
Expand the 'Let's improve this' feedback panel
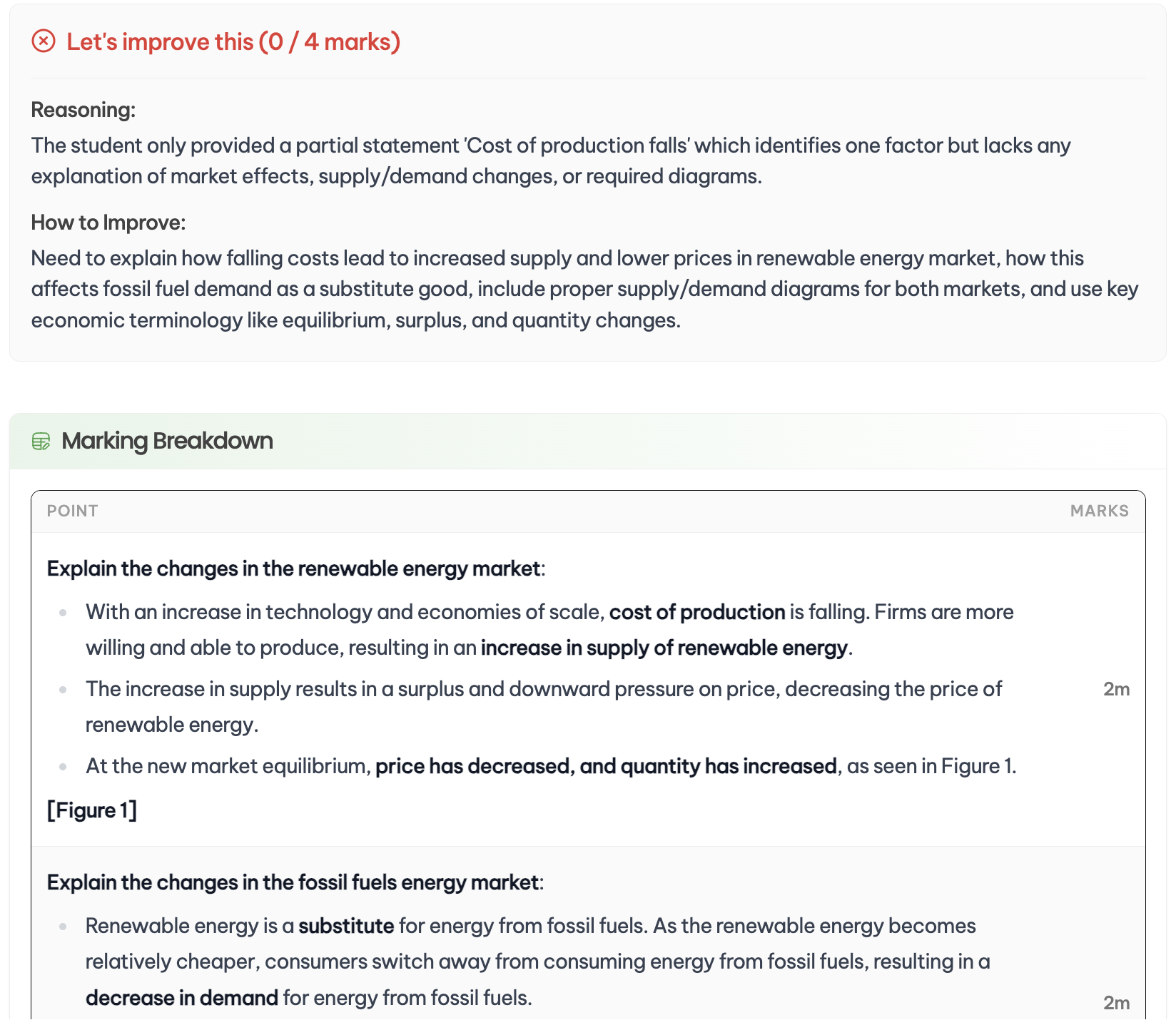point(234,42)
